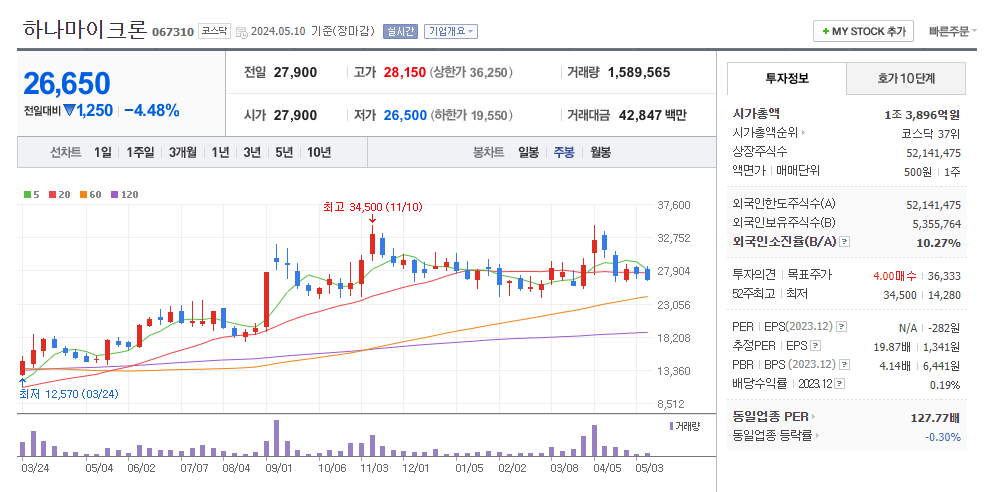Open help icon next to 추정PER EPS
This screenshot has width=988, height=492.
point(815,345)
